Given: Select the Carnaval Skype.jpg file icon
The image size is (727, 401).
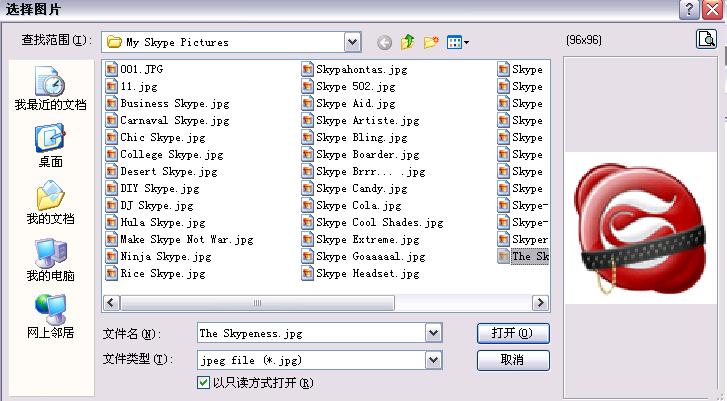Looking at the screenshot, I should click(x=111, y=121).
